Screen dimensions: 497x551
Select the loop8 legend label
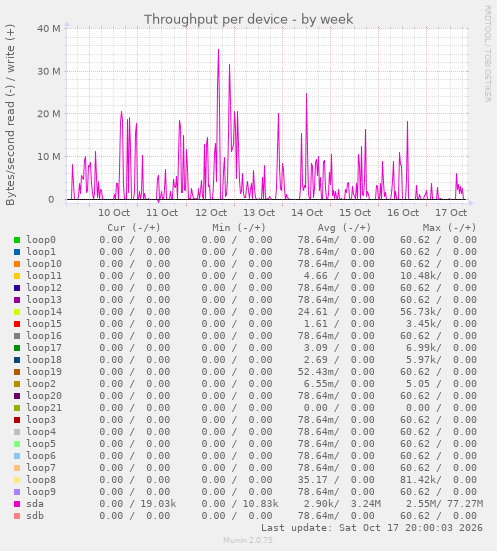[41, 480]
